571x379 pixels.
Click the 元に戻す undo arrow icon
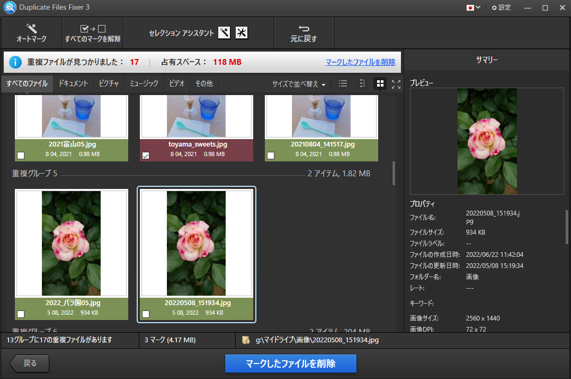pyautogui.click(x=304, y=28)
